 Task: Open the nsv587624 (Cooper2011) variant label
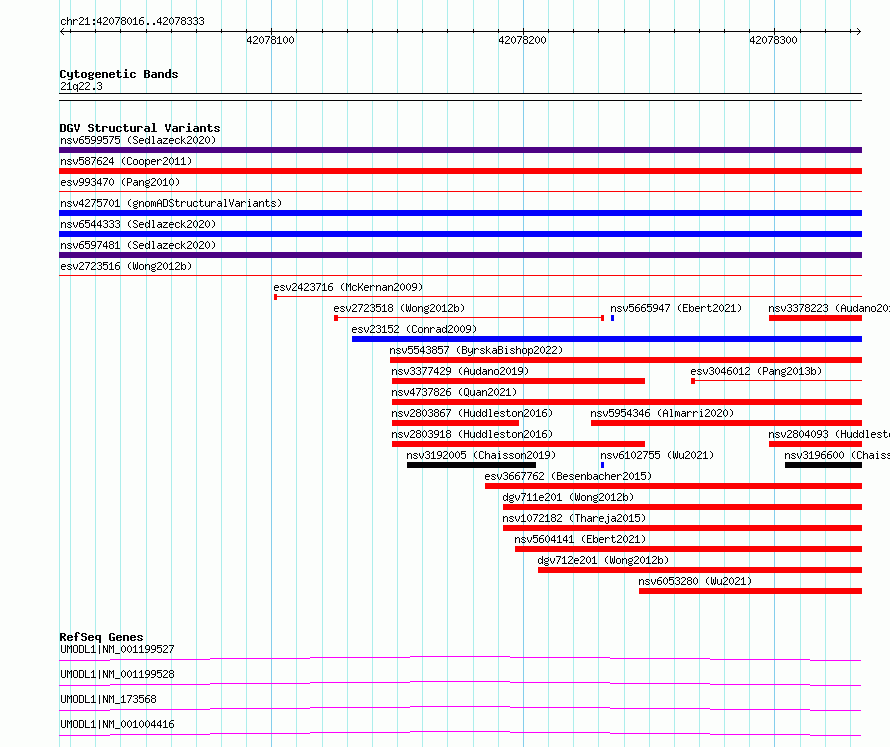click(126, 161)
